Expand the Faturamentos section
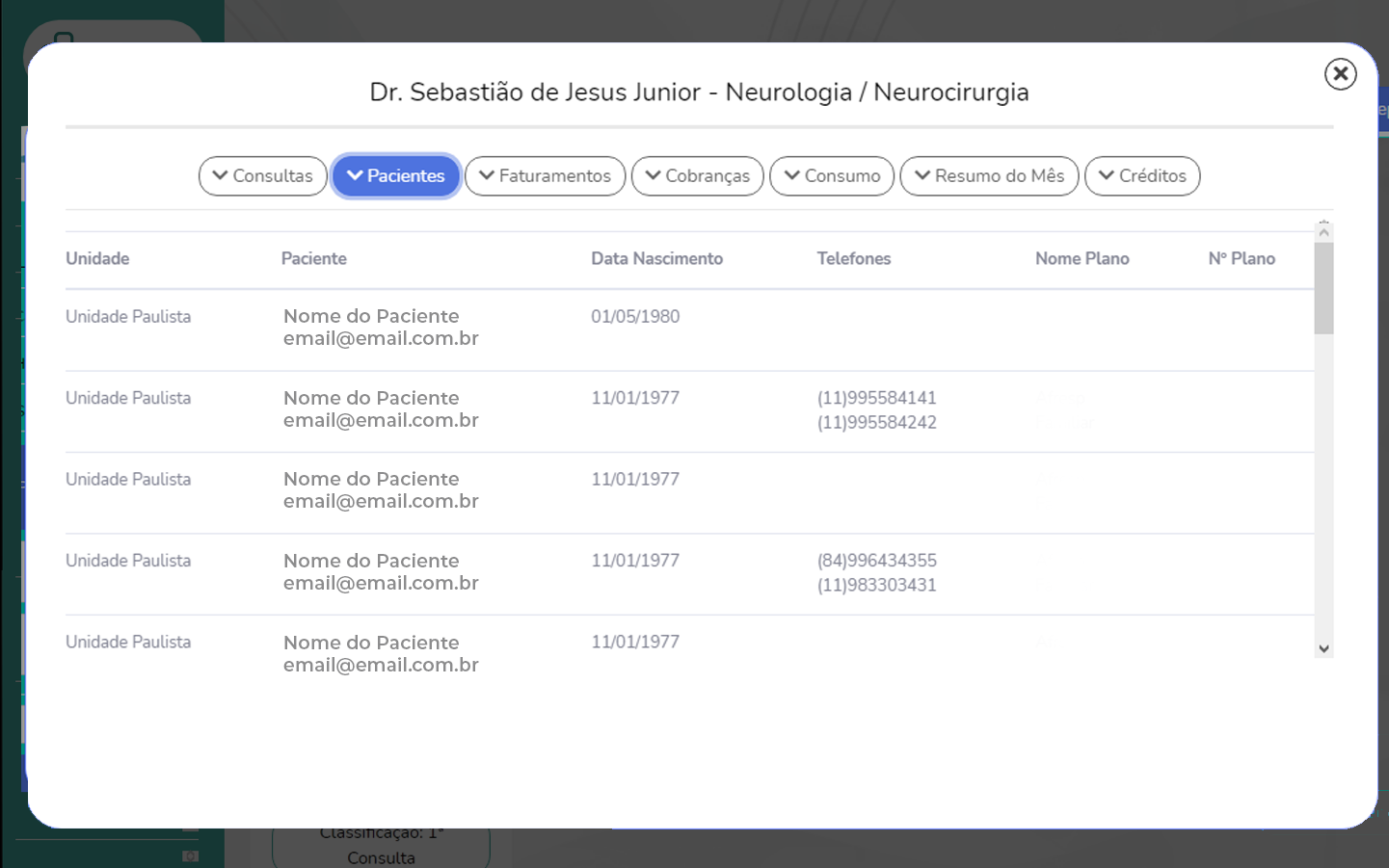The height and width of the screenshot is (868, 1389). 545,176
